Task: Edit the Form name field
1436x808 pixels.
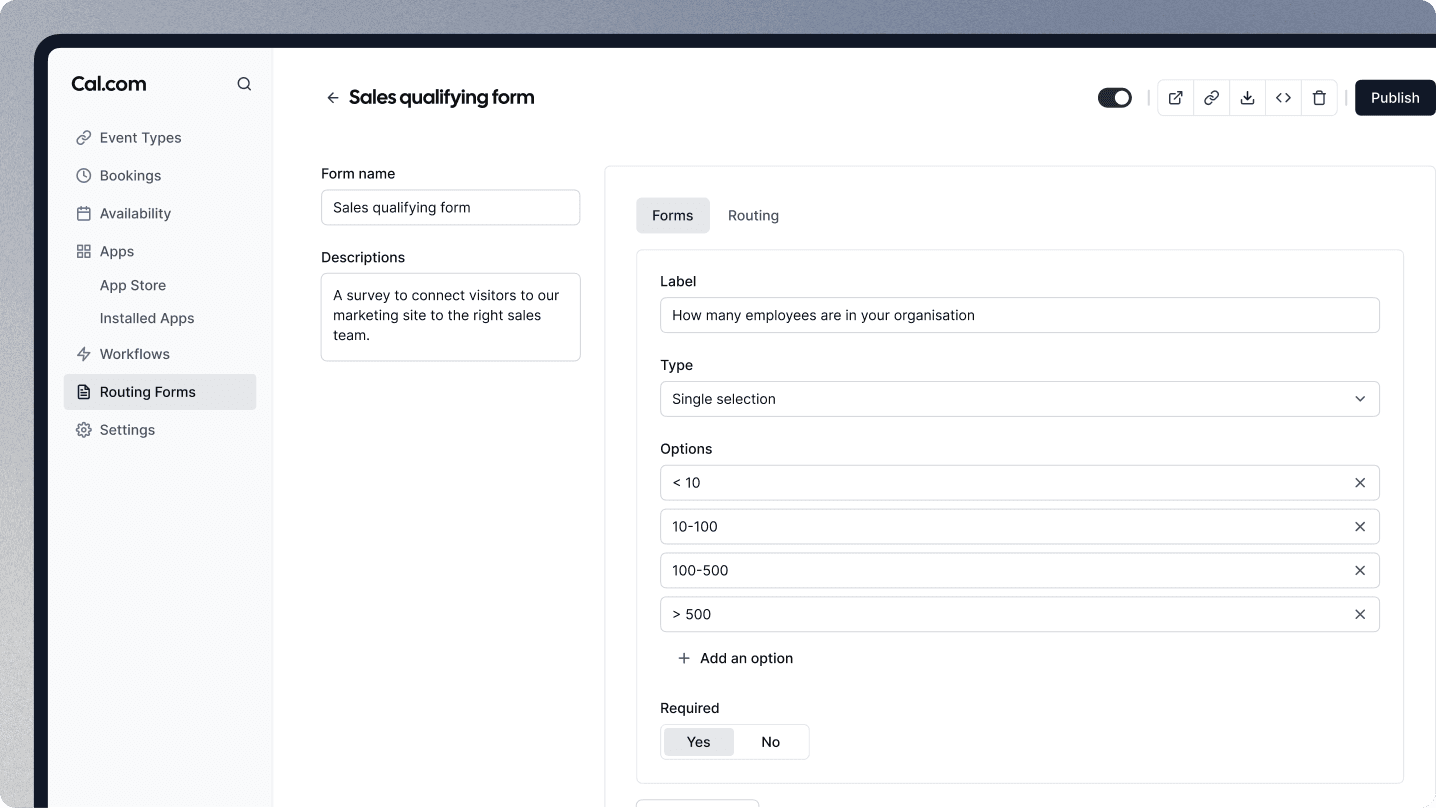Action: click(x=450, y=208)
